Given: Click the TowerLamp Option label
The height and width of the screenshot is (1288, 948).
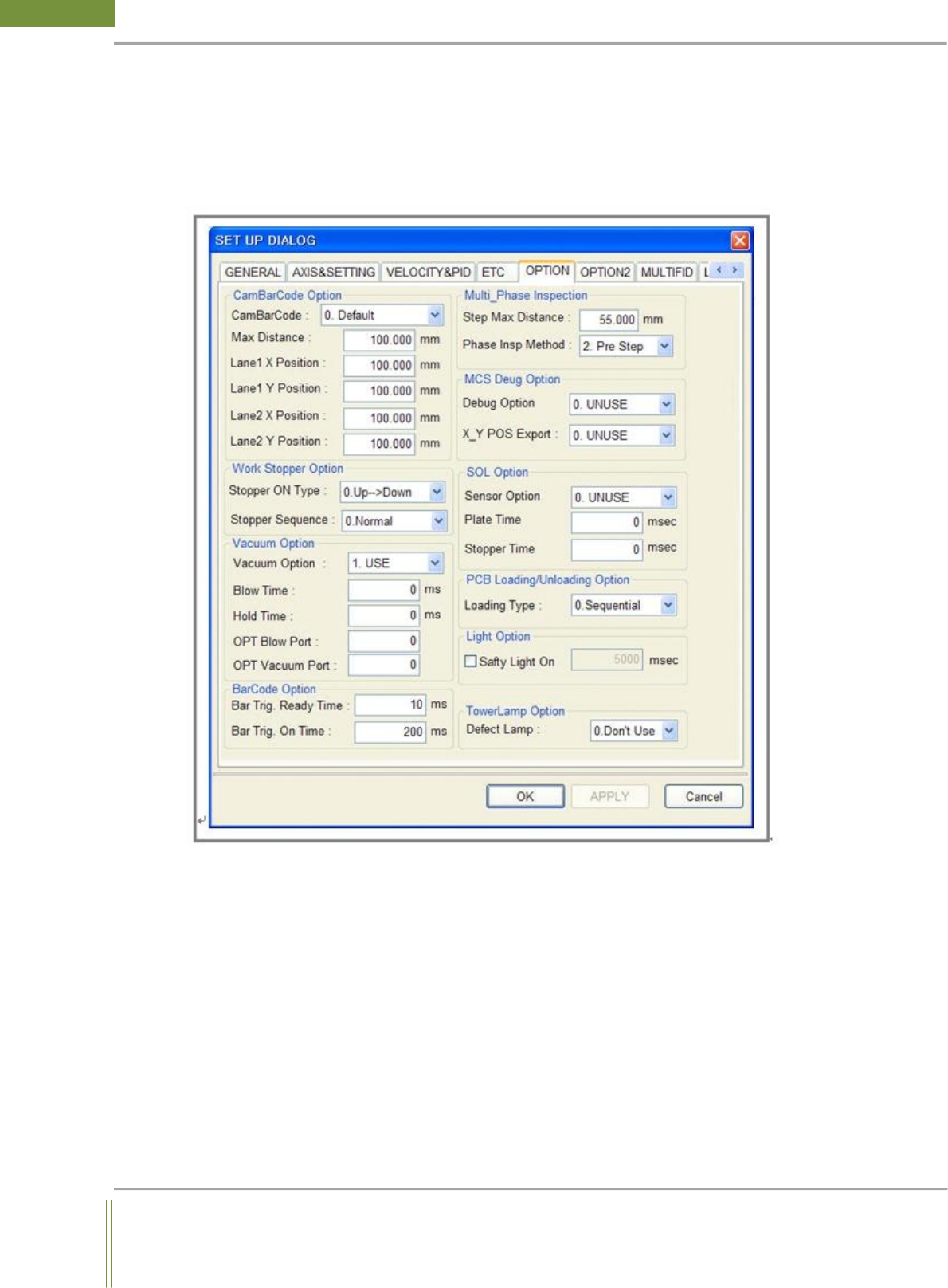Looking at the screenshot, I should pyautogui.click(x=515, y=711).
